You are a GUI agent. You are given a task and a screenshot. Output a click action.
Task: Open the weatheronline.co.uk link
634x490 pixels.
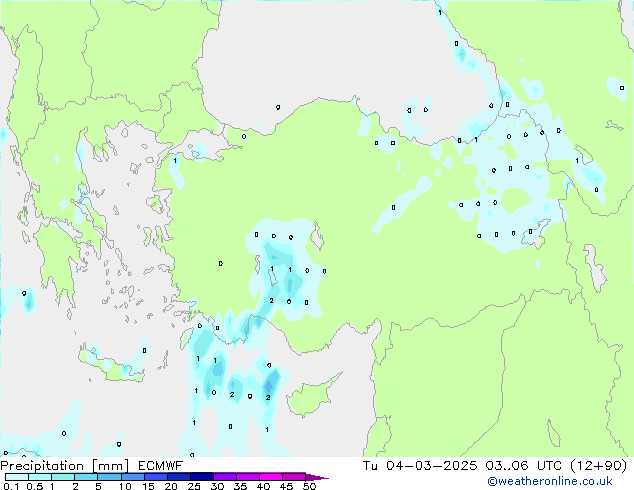[550, 481]
